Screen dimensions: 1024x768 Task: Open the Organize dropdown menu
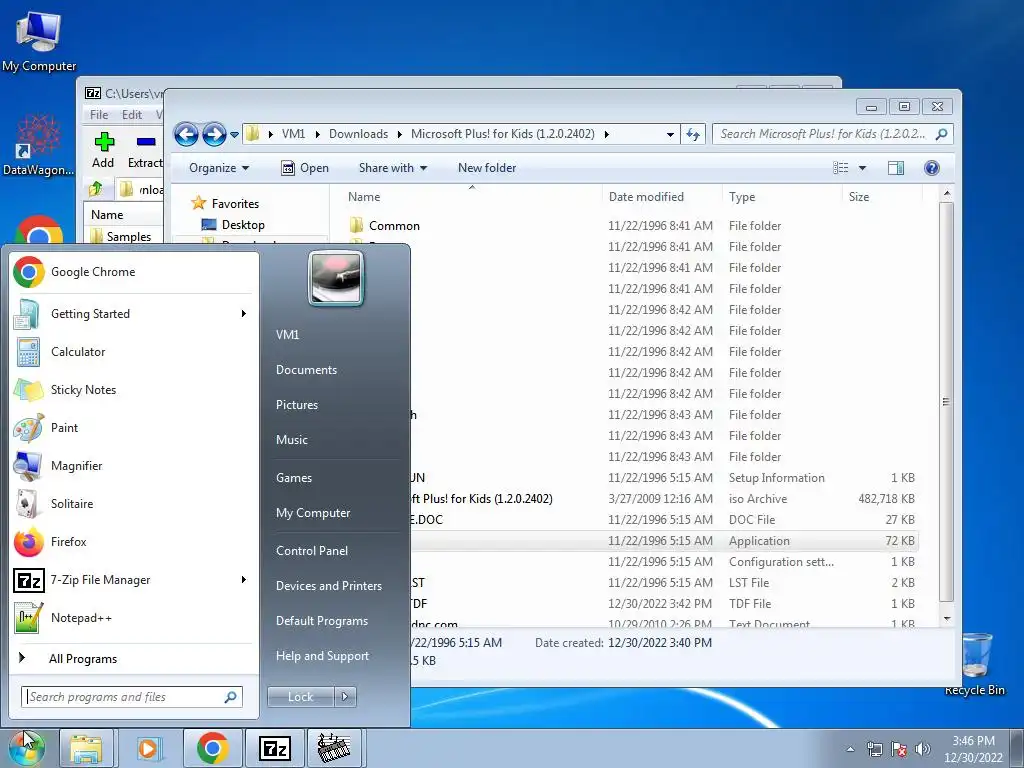point(219,168)
